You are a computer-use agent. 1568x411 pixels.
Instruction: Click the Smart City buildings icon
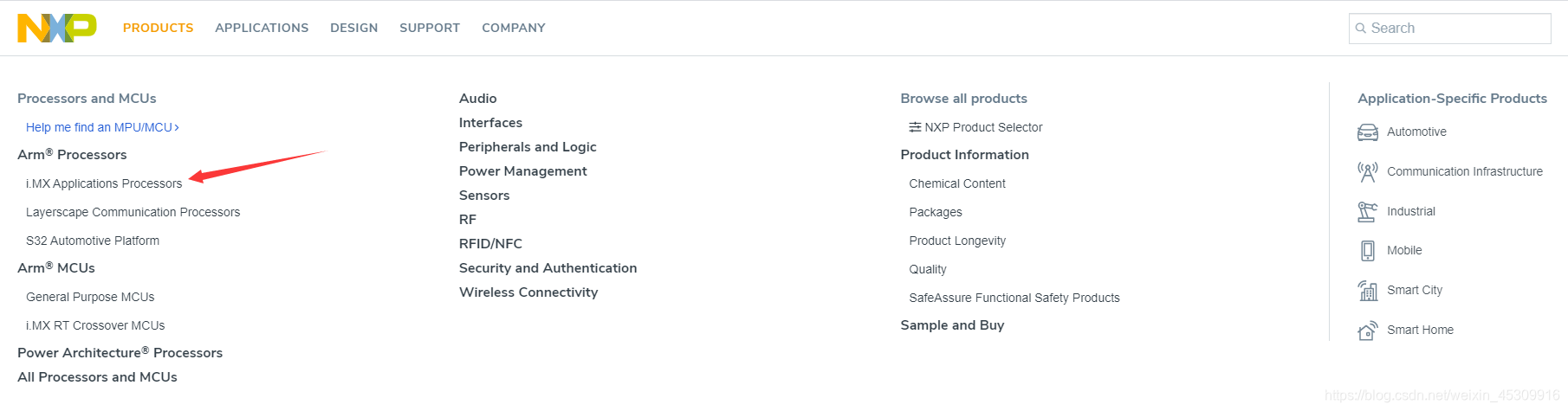(x=1367, y=291)
